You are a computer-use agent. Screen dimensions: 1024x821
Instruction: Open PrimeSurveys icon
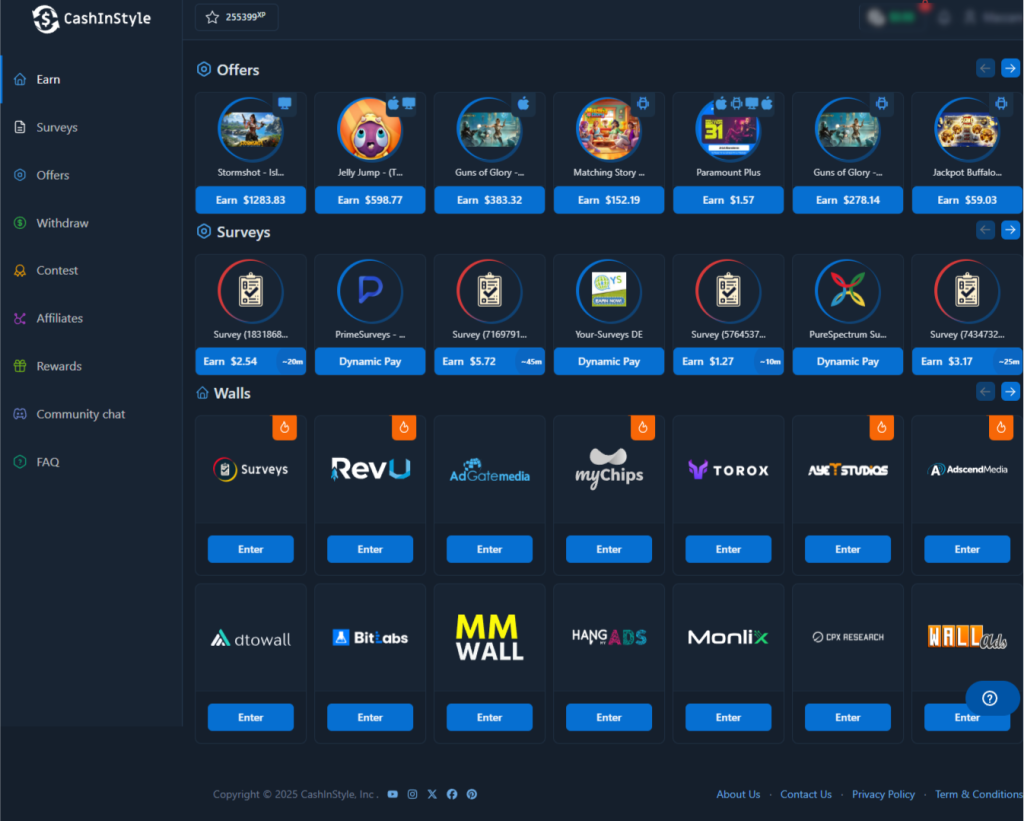pyautogui.click(x=370, y=291)
